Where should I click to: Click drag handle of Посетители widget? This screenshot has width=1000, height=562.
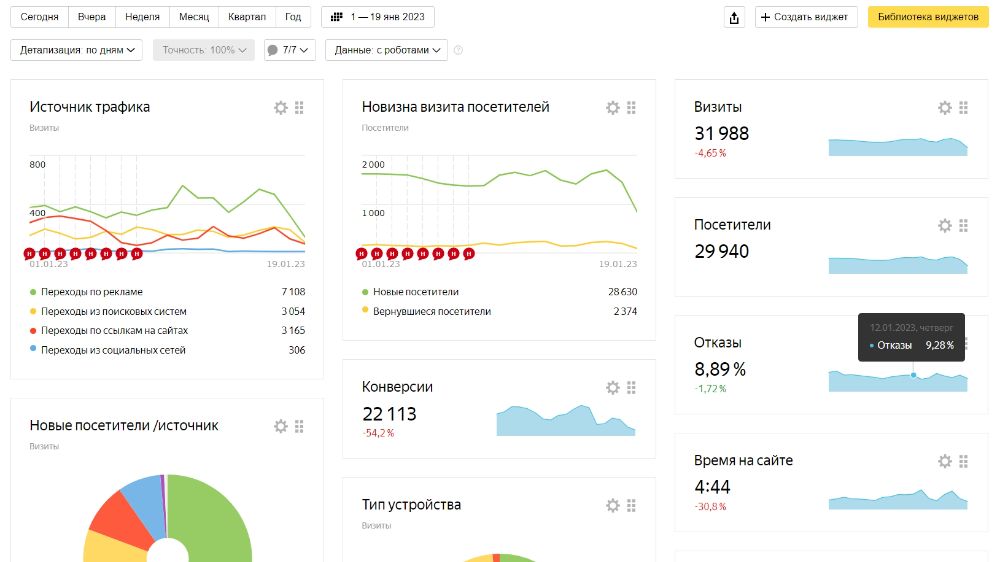(964, 225)
